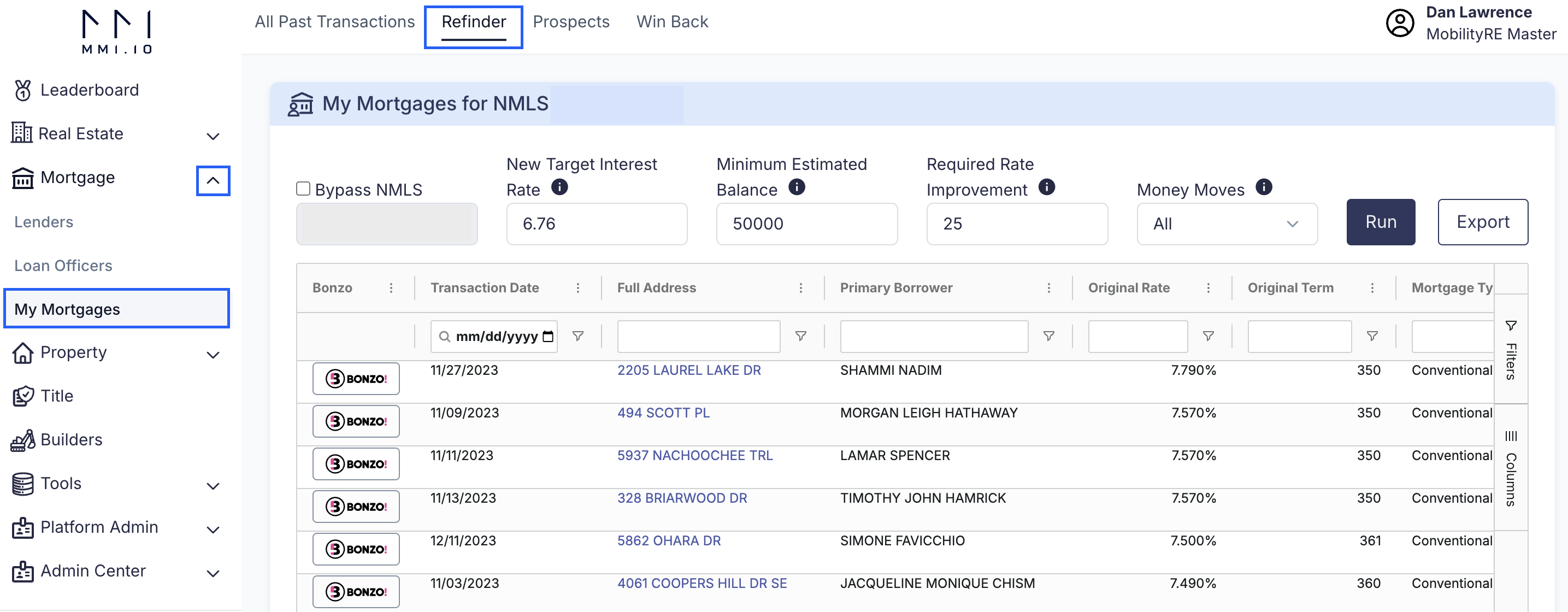Click info icon beside Minimum Estimated Balance

(796, 187)
